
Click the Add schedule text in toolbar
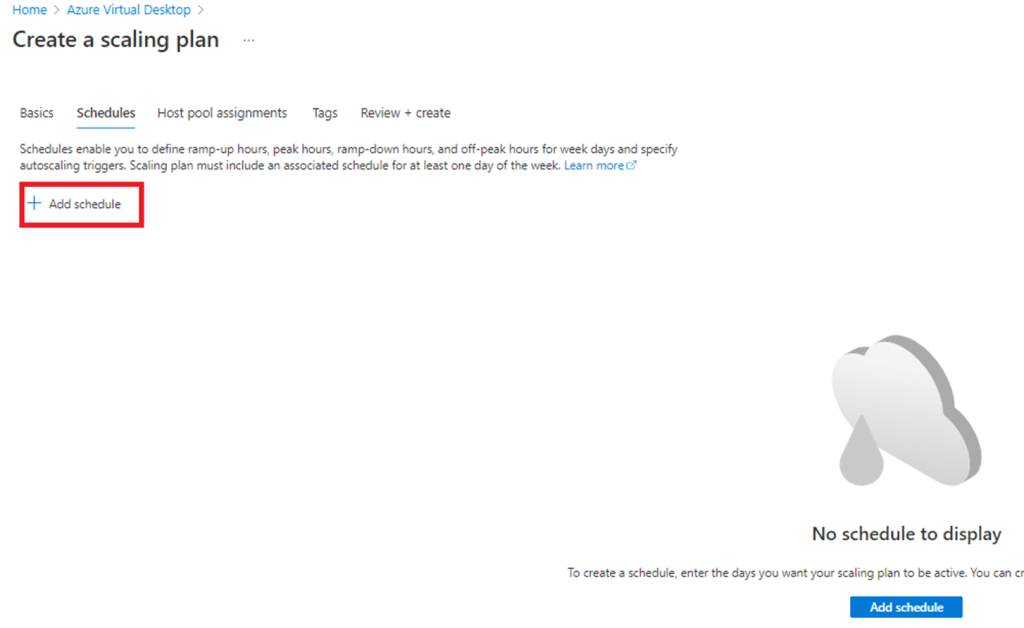[85, 204]
